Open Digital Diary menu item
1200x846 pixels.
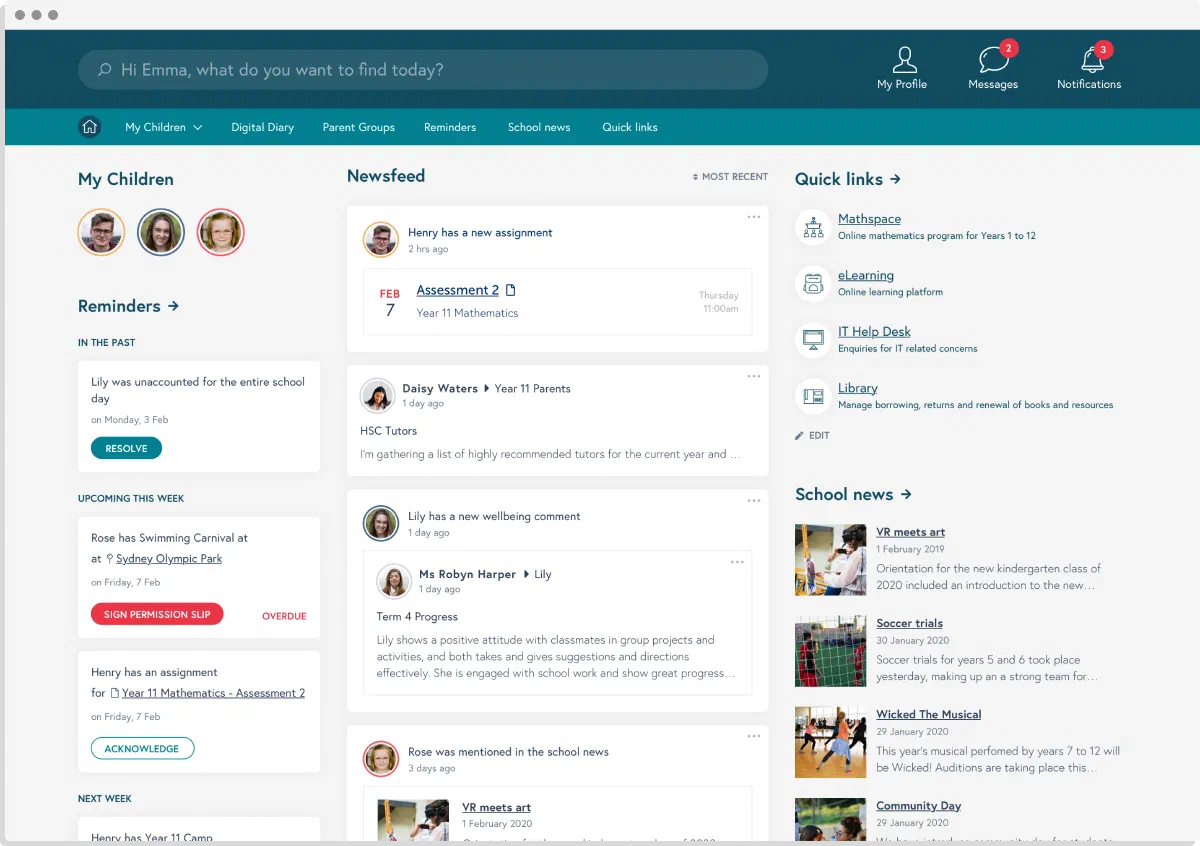point(262,127)
